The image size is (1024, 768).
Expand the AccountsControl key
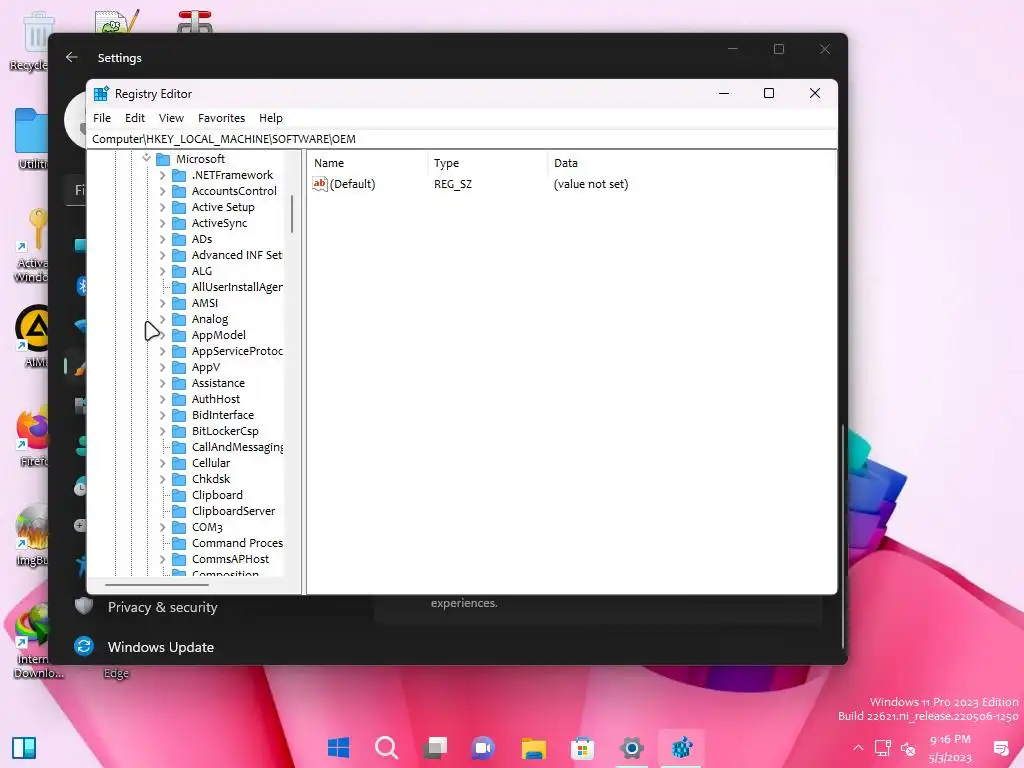coord(162,191)
